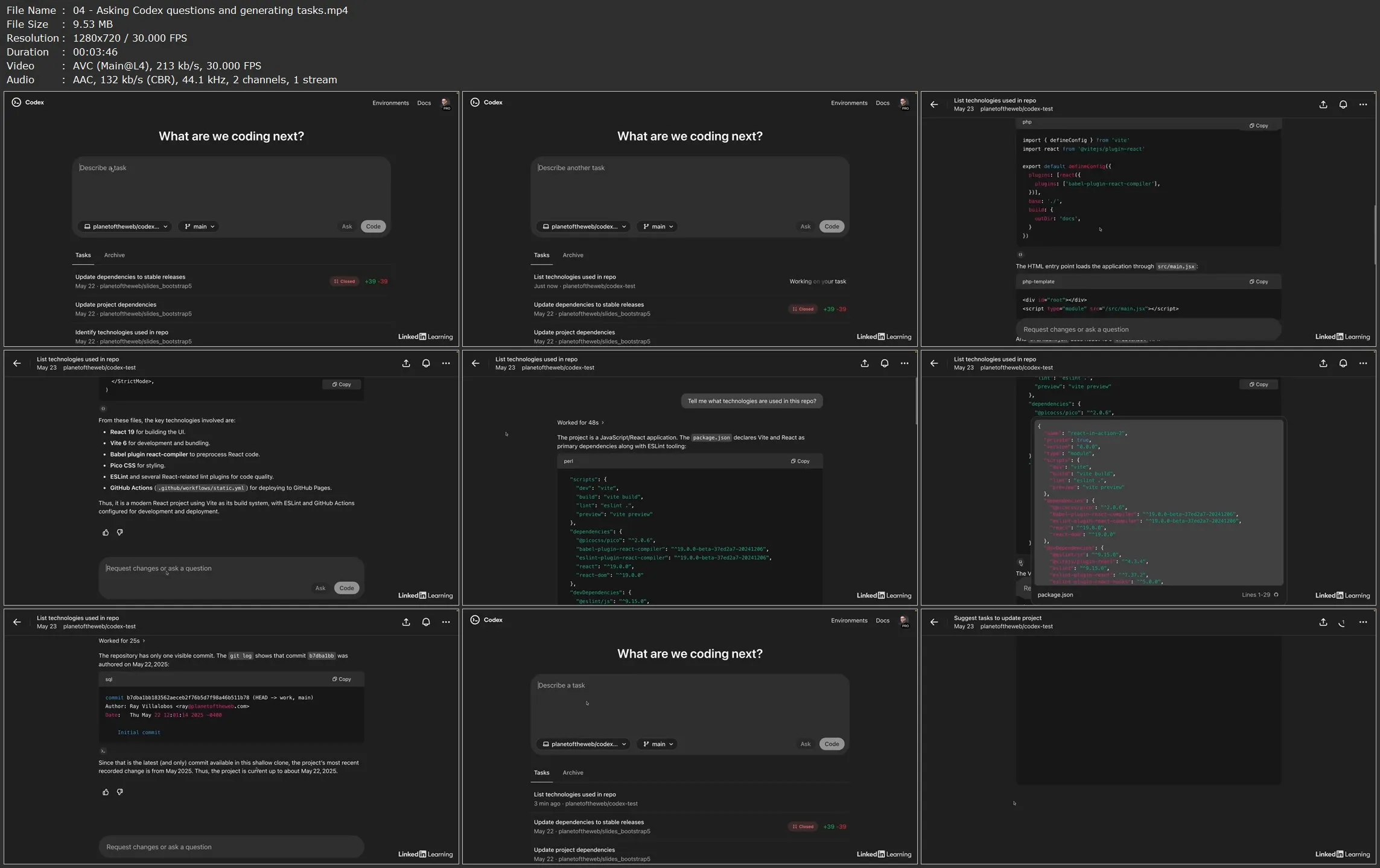
Task: Click back arrow in the 'Tell me what technologies' frame
Action: (x=475, y=363)
